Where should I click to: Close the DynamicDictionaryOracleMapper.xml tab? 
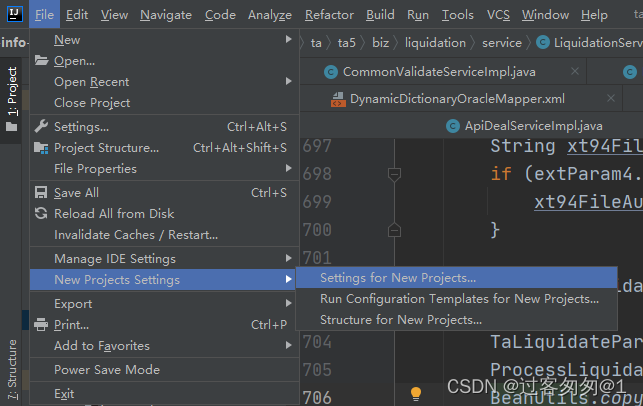(x=611, y=98)
